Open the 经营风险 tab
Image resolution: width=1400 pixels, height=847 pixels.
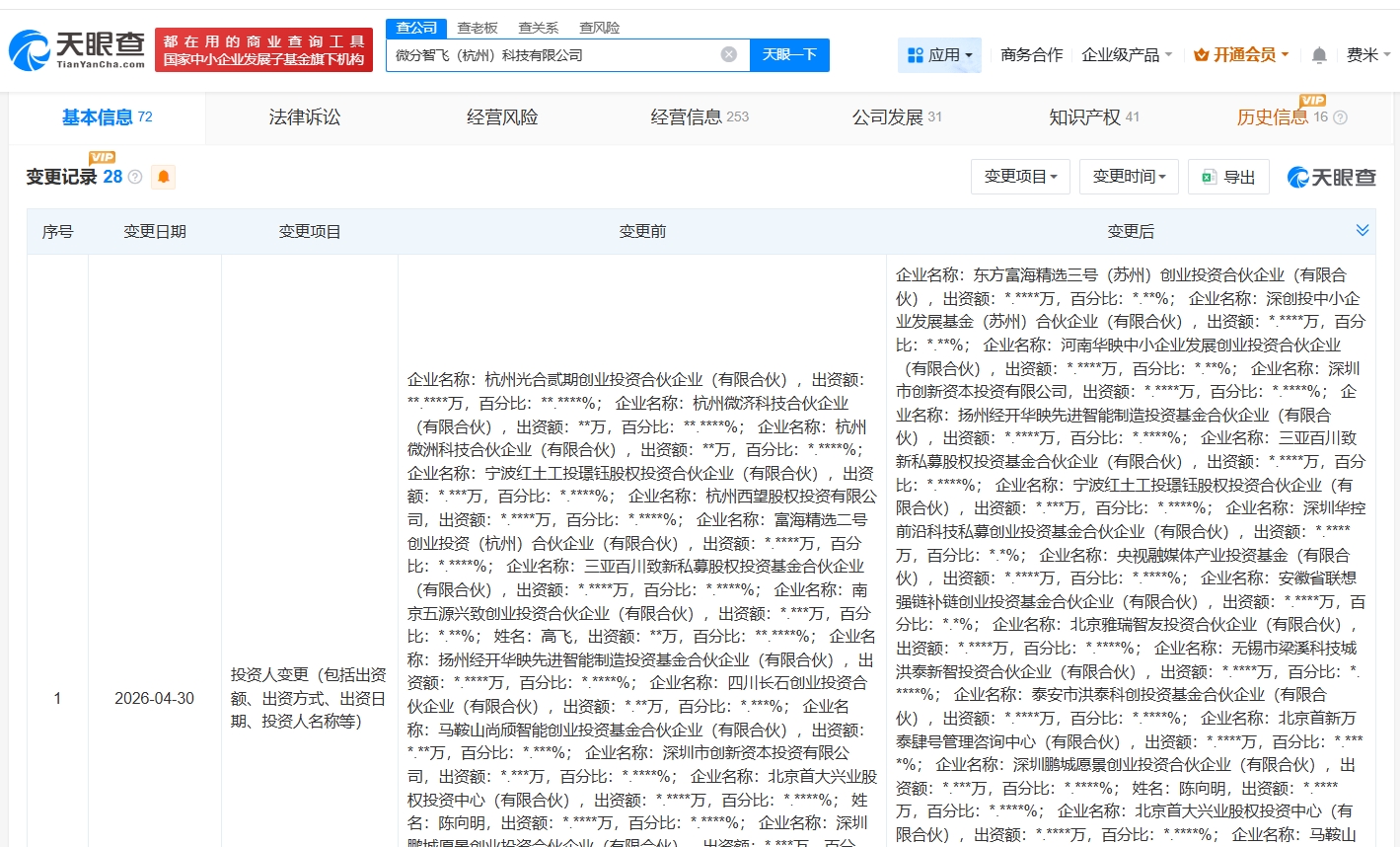(502, 117)
